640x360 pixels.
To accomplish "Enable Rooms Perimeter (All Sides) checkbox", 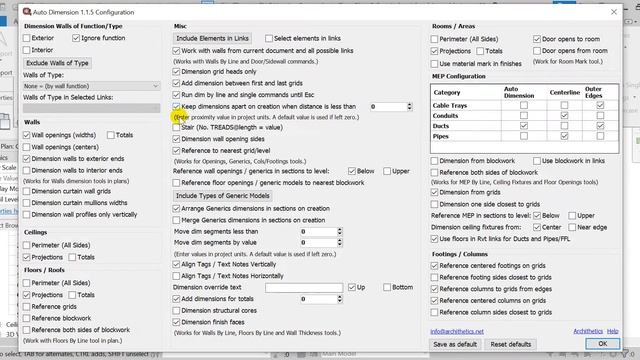I will point(435,39).
